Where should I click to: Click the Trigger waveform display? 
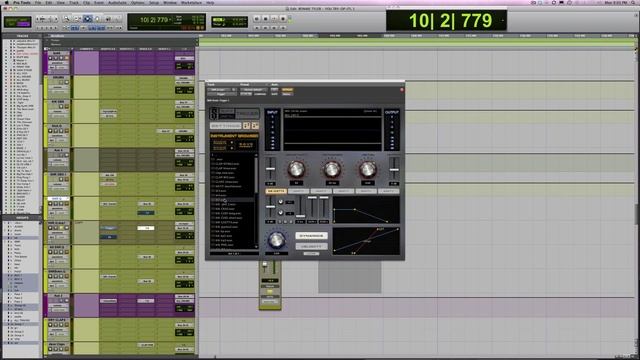pos(332,130)
